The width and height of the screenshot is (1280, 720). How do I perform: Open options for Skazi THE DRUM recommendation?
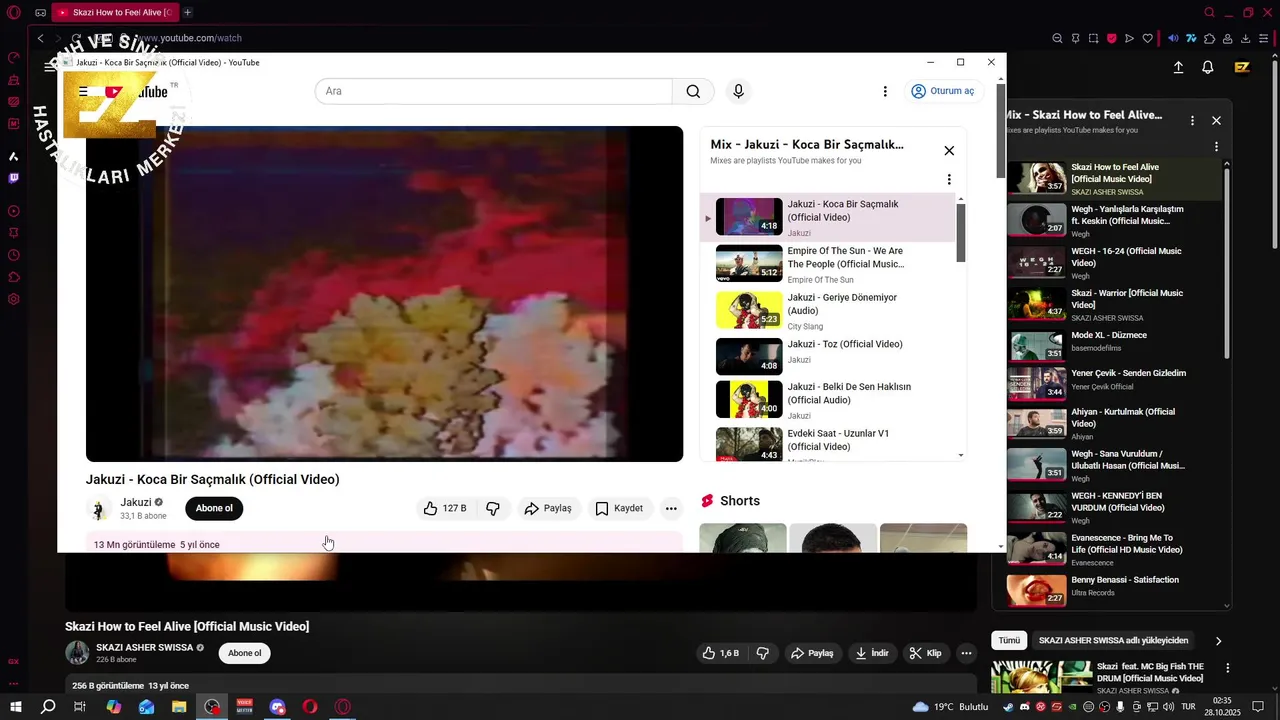click(x=1228, y=668)
